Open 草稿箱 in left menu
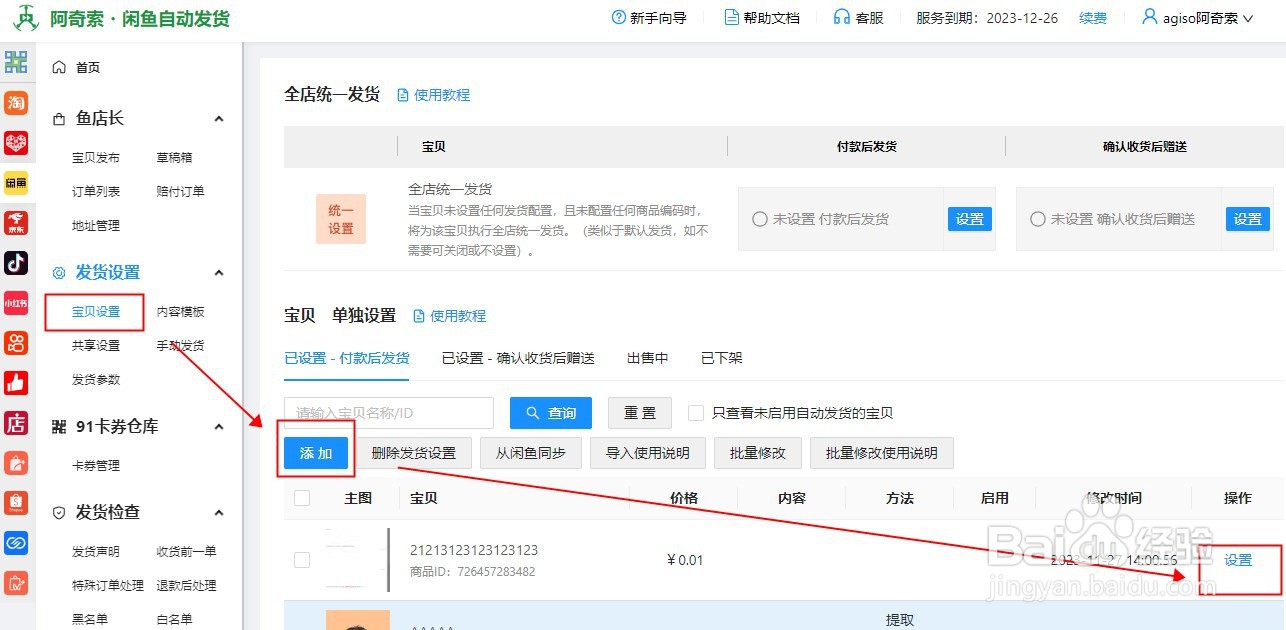The width and height of the screenshot is (1286, 630). [174, 158]
